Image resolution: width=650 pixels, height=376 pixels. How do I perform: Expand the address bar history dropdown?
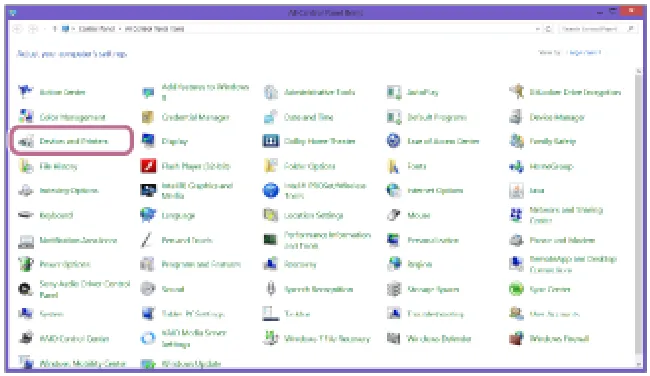537,29
